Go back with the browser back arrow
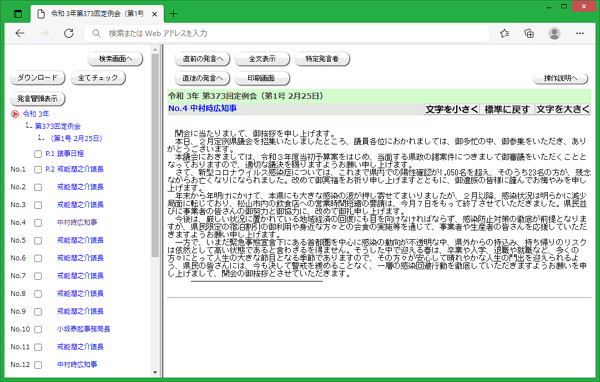The height and width of the screenshot is (382, 600). tap(20, 33)
